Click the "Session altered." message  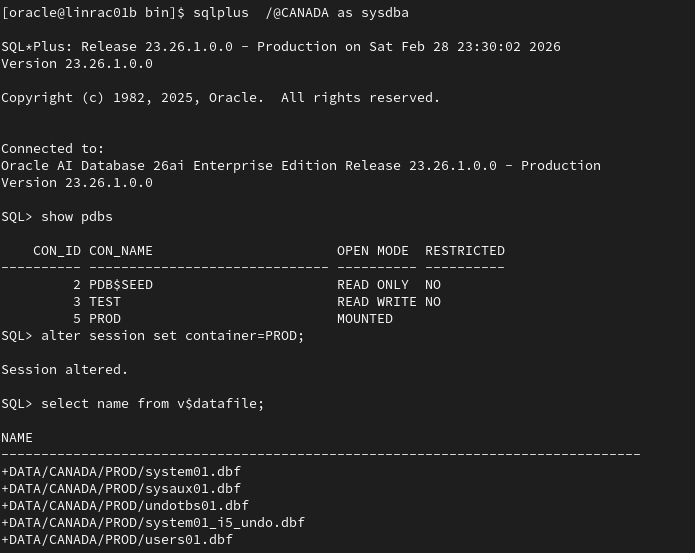pyautogui.click(x=65, y=369)
